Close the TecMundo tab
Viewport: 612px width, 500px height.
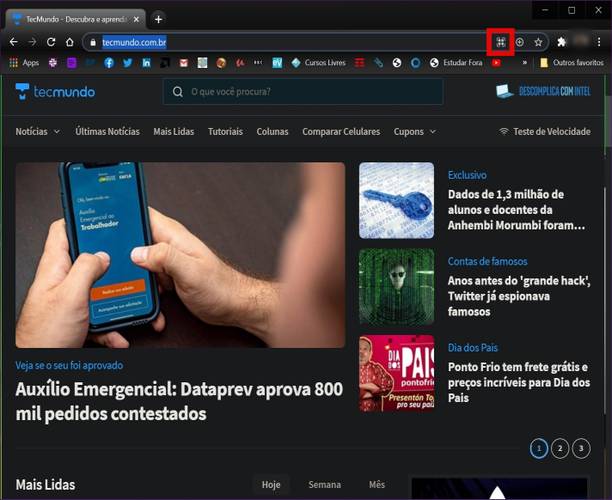tap(136, 19)
